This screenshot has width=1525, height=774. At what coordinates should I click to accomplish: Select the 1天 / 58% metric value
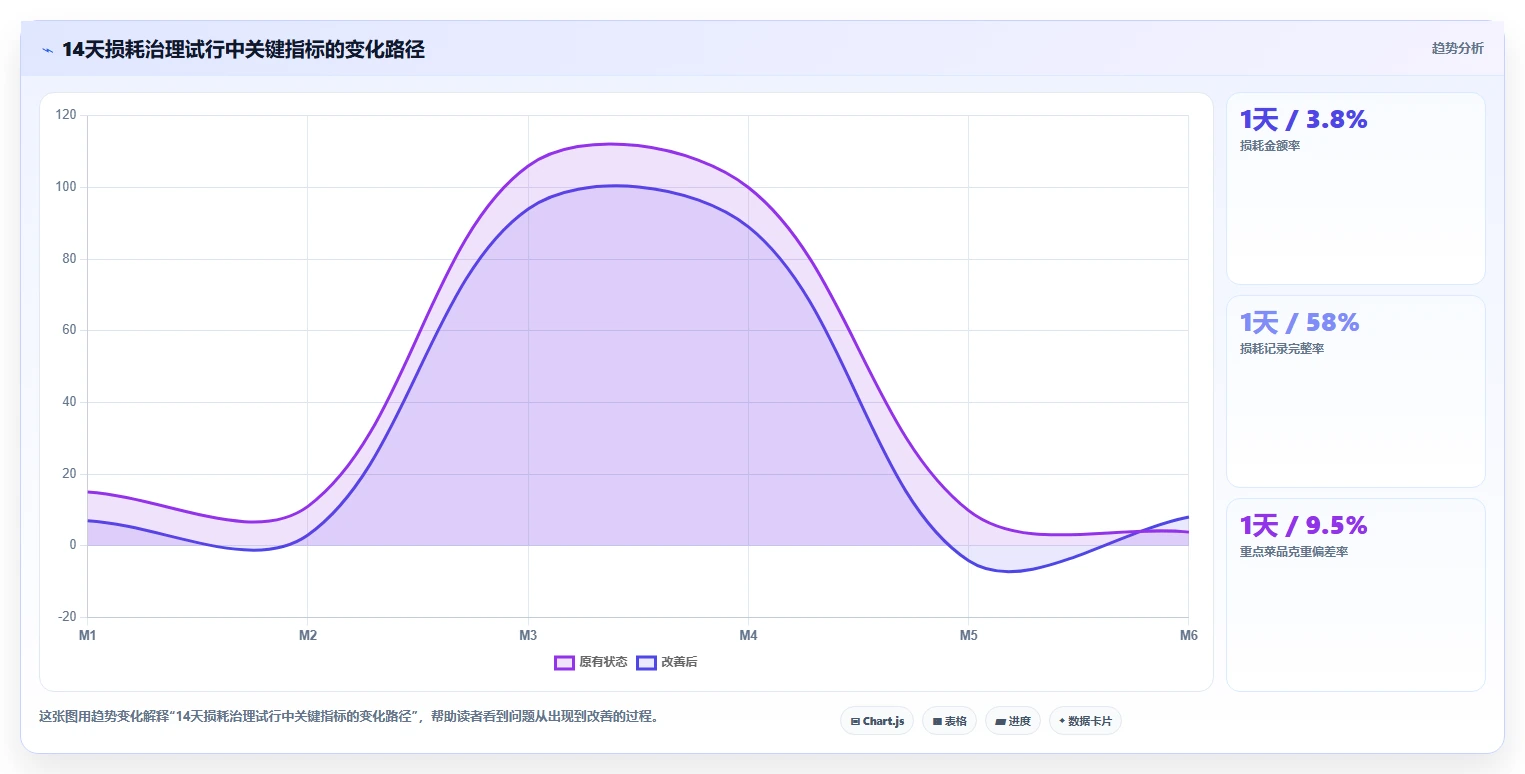1299,323
